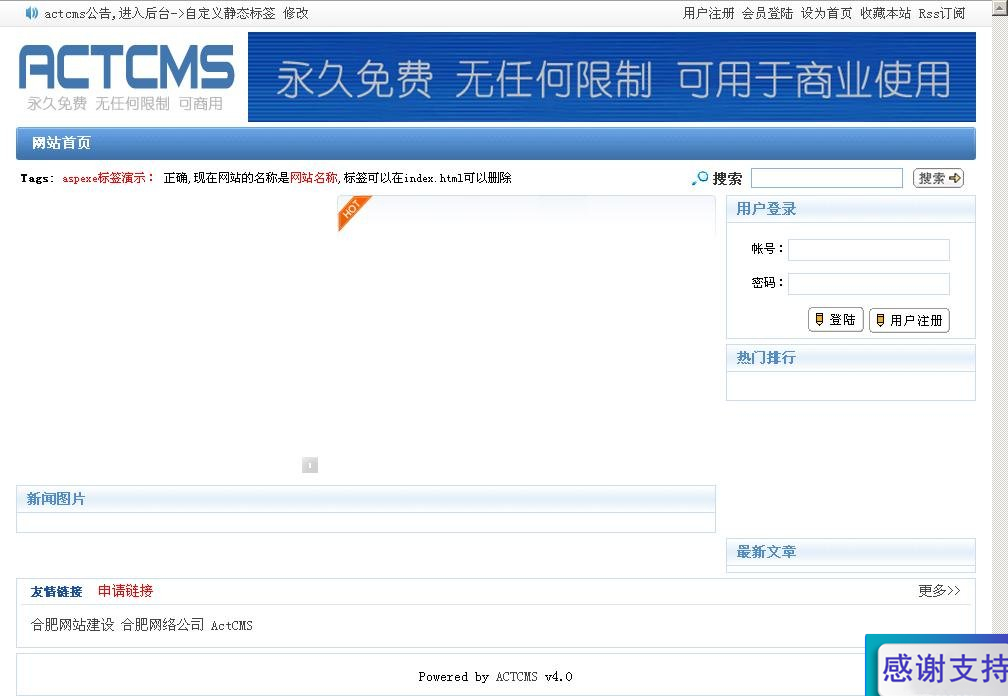Click Powered by ACTCMS v4.0 text
Screen dimensions: 1008x696
495,677
